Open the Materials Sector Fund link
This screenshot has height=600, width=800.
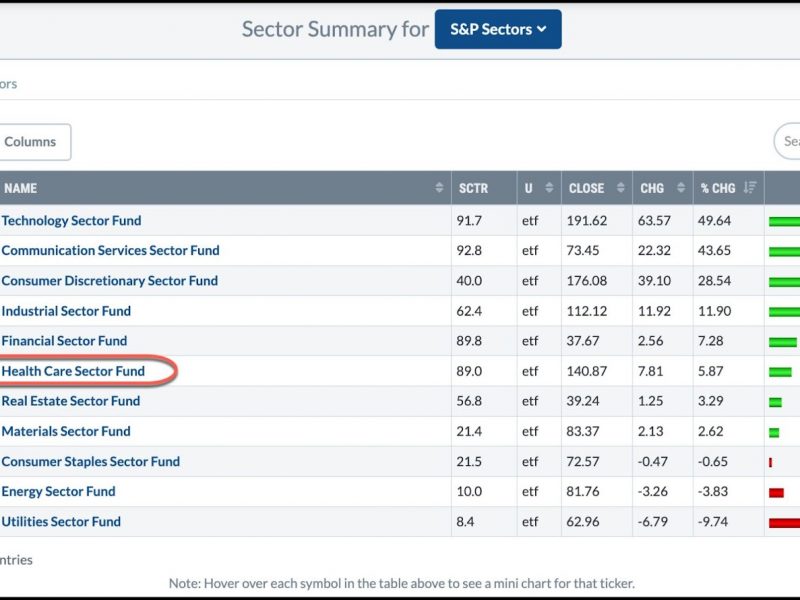(x=66, y=431)
